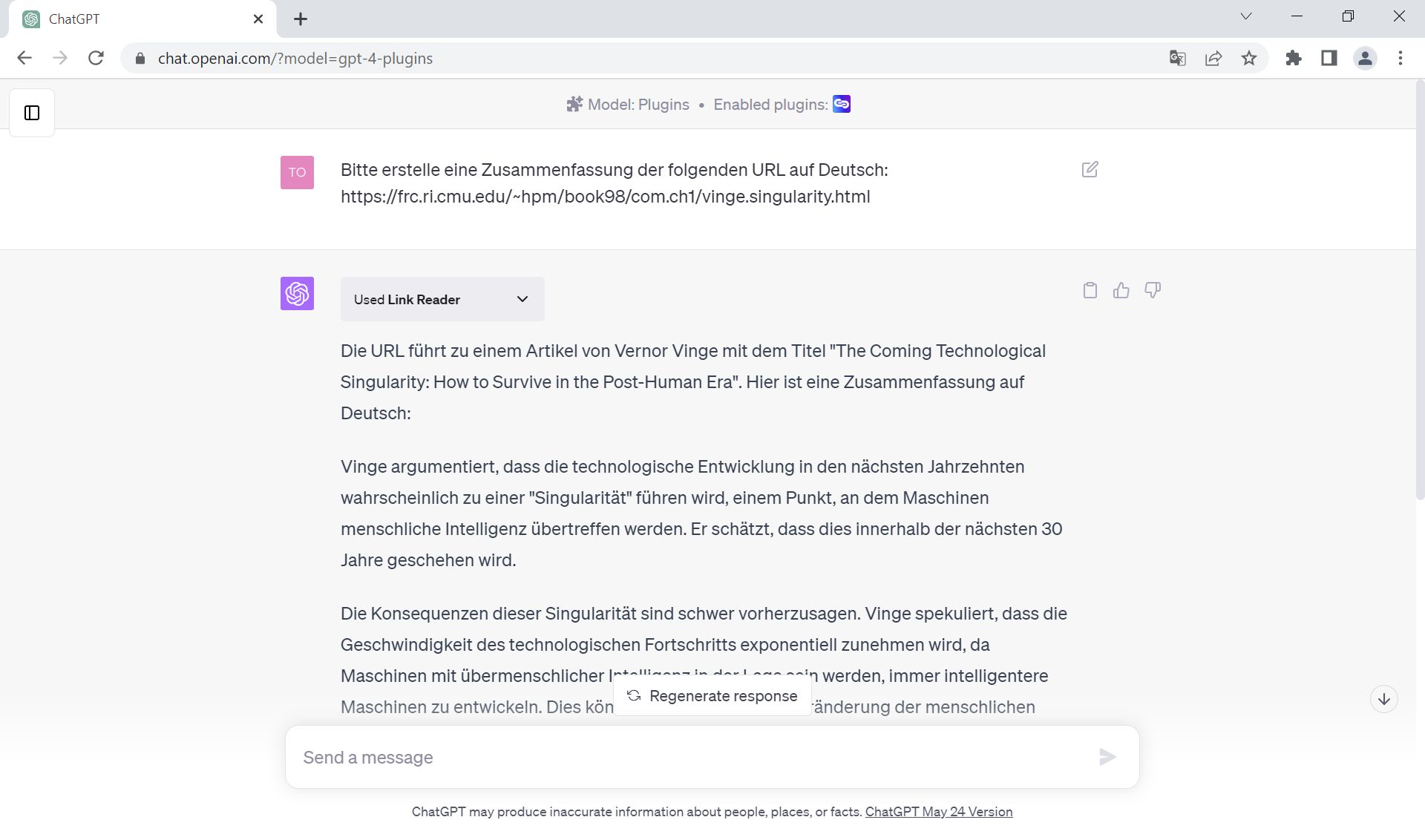The height and width of the screenshot is (840, 1425).
Task: Click the share page icon
Action: pos(1213,58)
